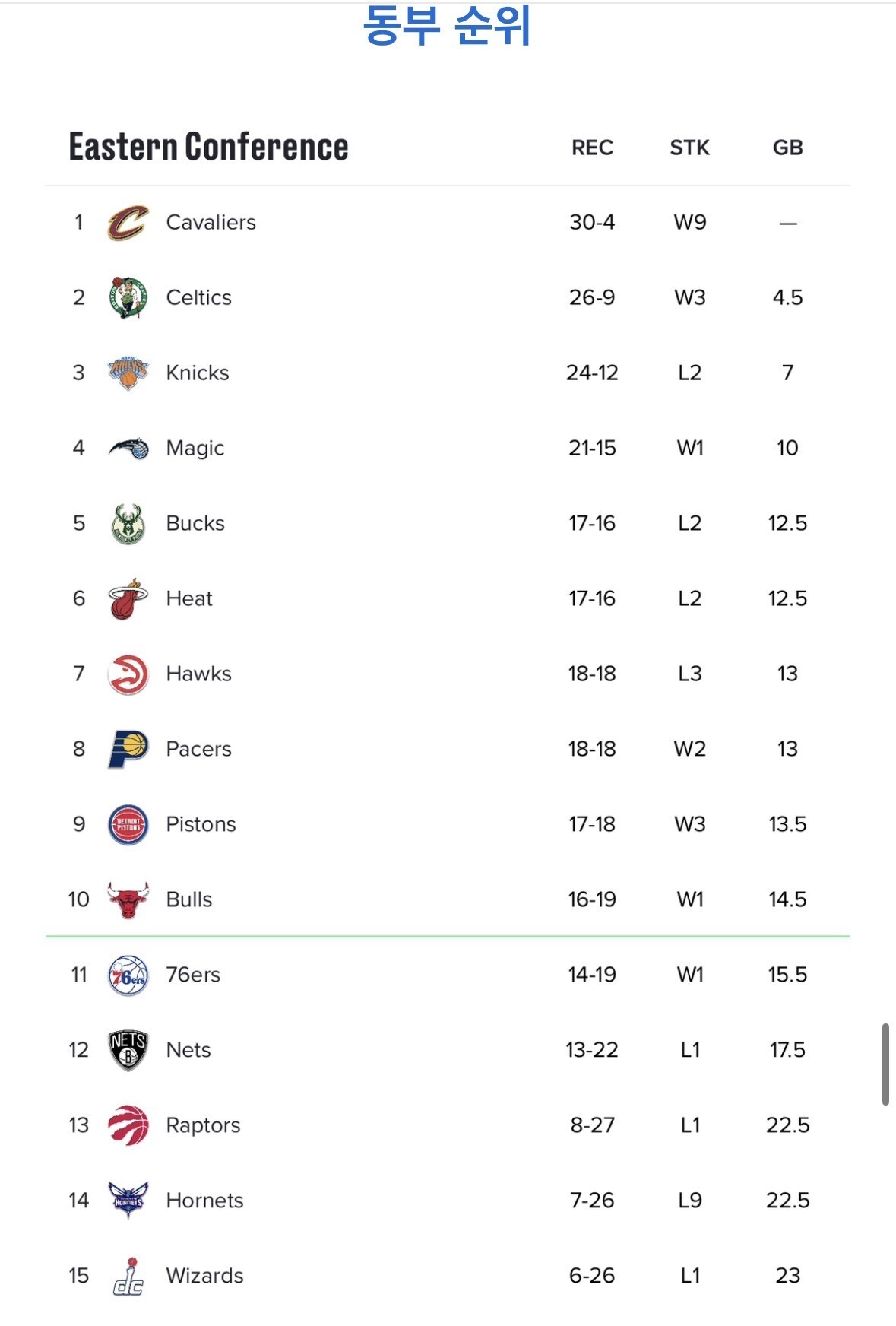Click the GB column header
Viewport: 896px width, 1326px height.
pyautogui.click(x=787, y=148)
